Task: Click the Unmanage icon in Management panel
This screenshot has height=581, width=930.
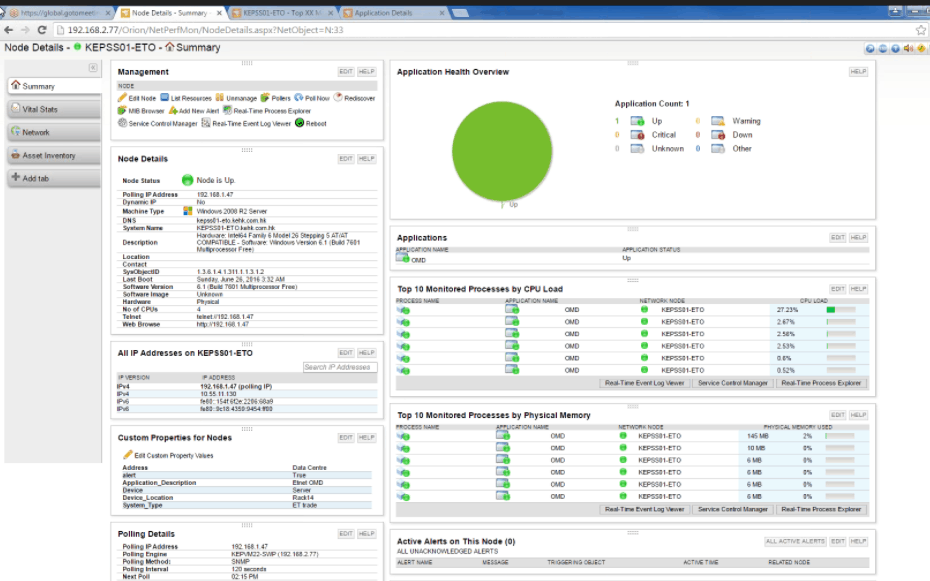Action: tap(219, 98)
